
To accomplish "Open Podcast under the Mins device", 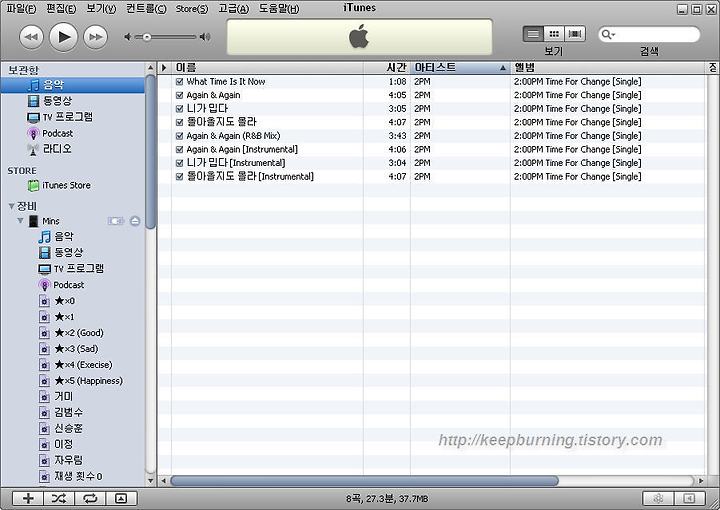I will pyautogui.click(x=61, y=285).
